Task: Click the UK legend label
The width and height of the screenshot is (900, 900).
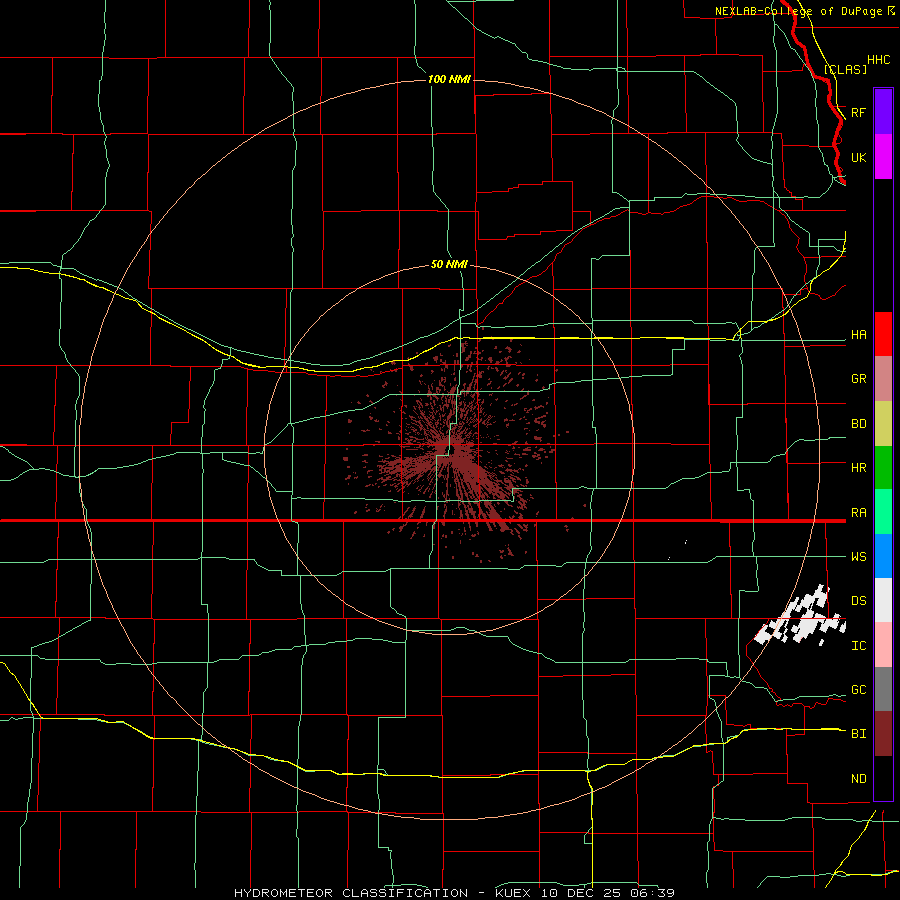Action: point(859,158)
